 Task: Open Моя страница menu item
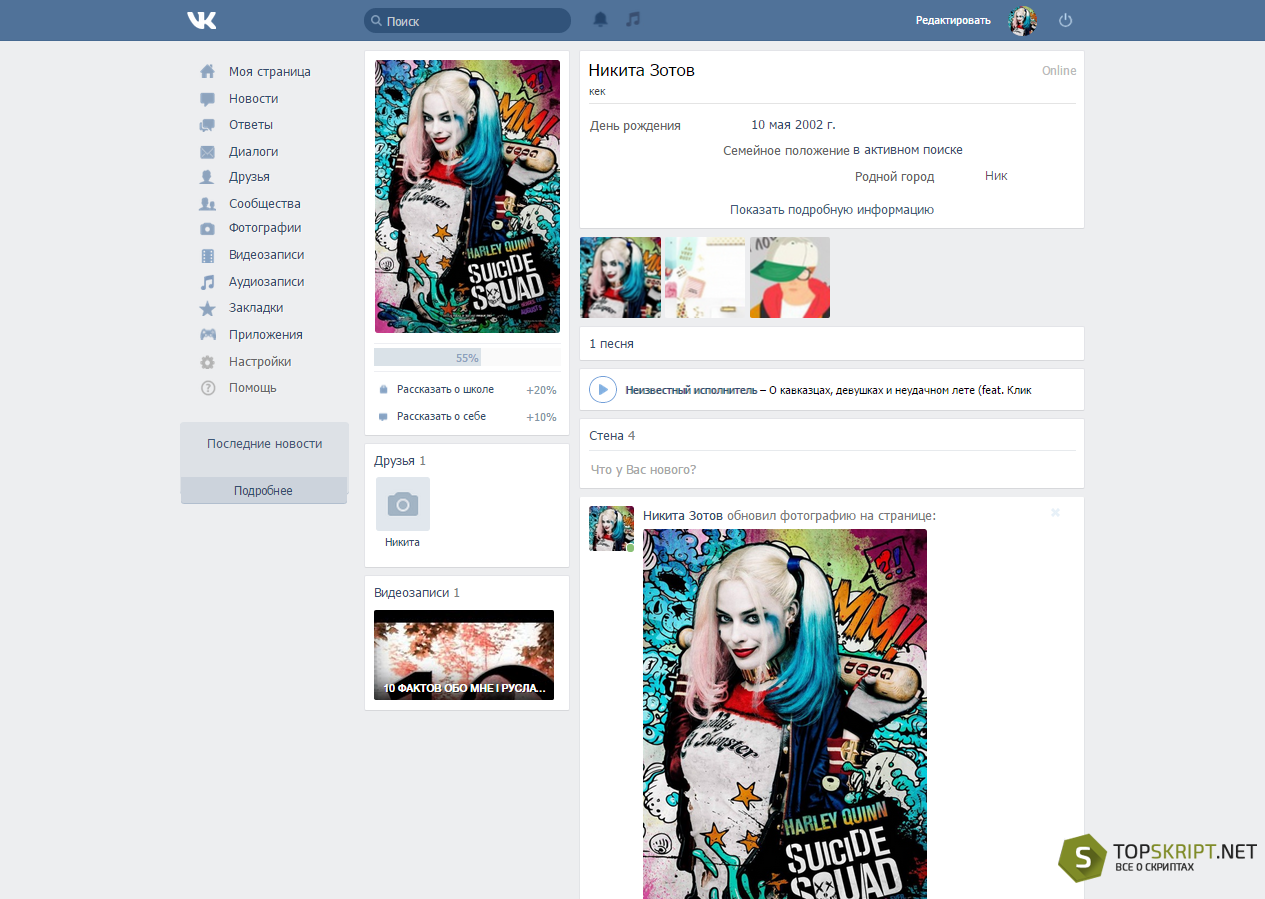(x=270, y=72)
